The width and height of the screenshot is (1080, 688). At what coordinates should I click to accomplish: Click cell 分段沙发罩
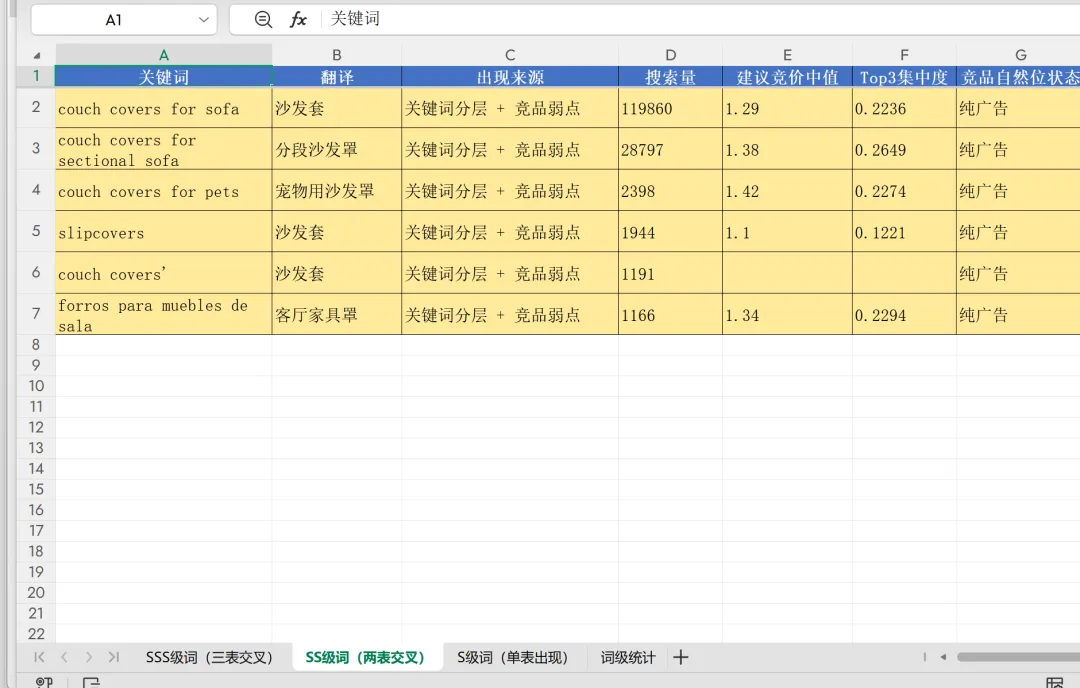click(337, 149)
